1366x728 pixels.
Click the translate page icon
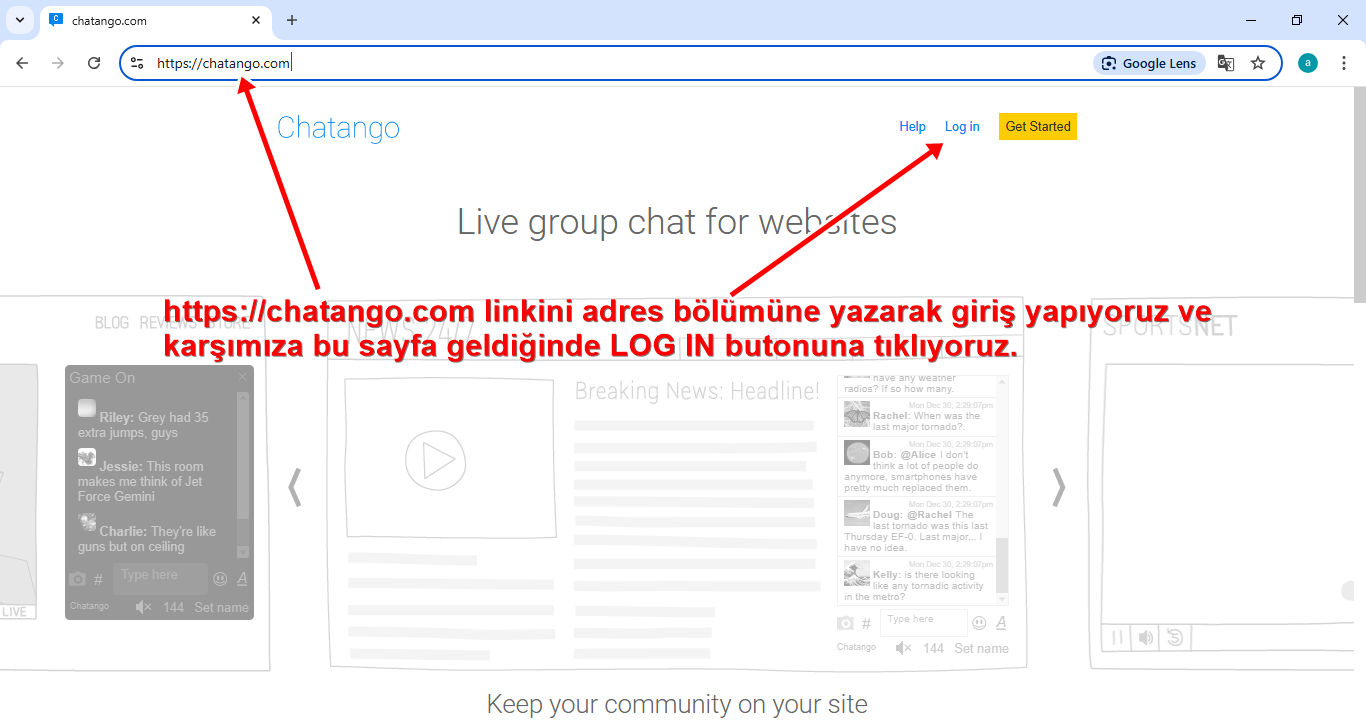1226,63
